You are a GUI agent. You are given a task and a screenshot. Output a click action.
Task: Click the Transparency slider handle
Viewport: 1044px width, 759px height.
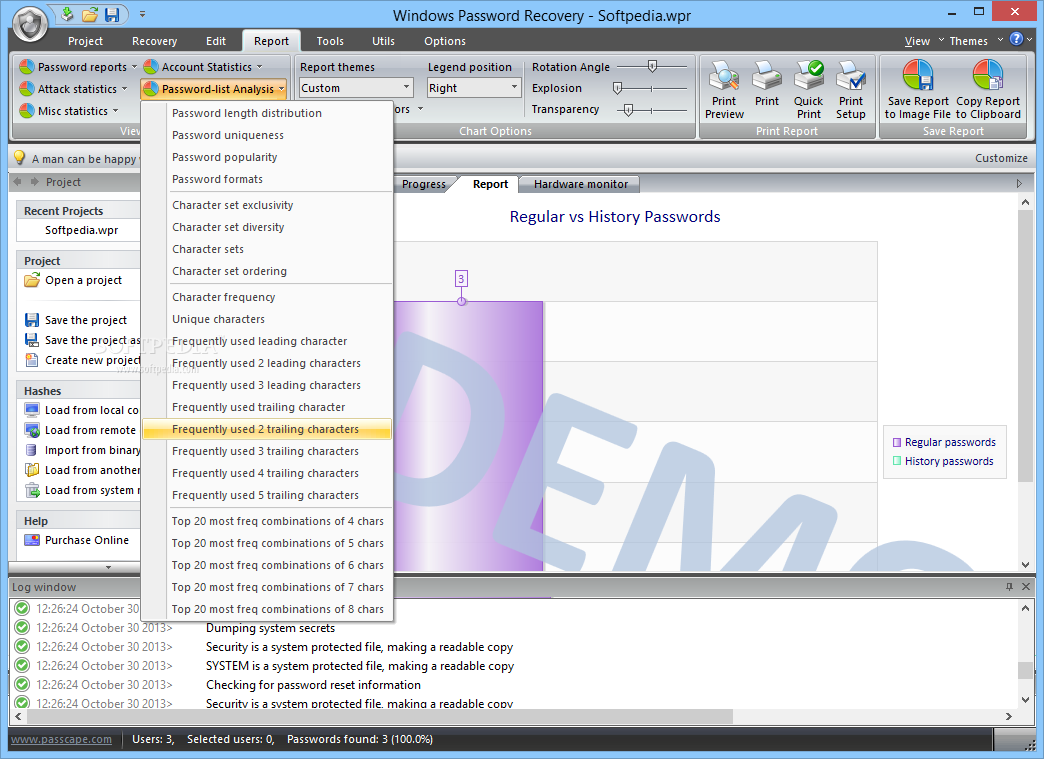click(628, 110)
